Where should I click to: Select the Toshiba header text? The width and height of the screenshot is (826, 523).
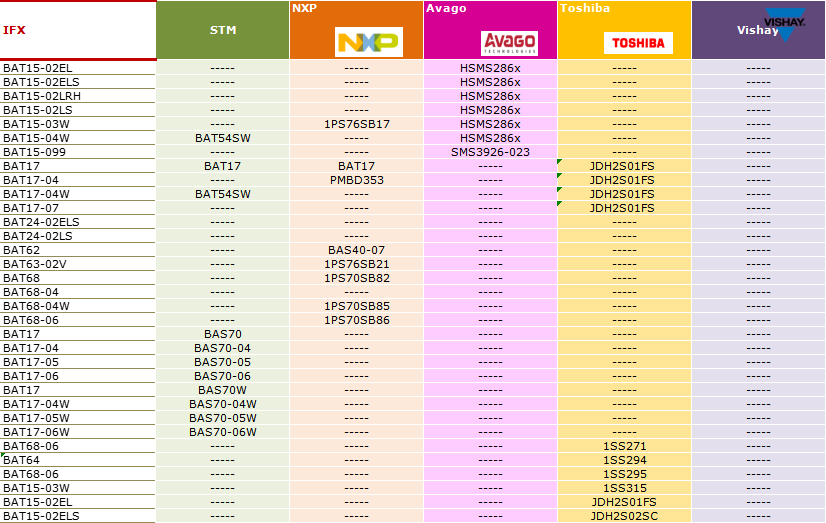point(585,8)
